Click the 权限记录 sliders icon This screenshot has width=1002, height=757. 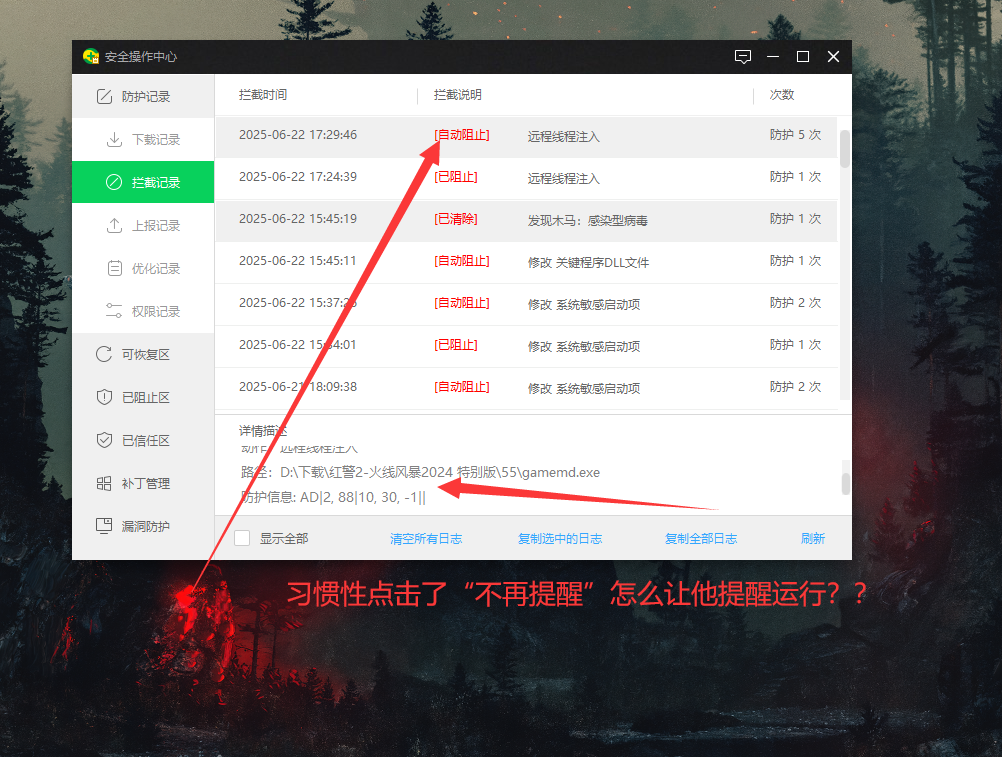coord(114,312)
